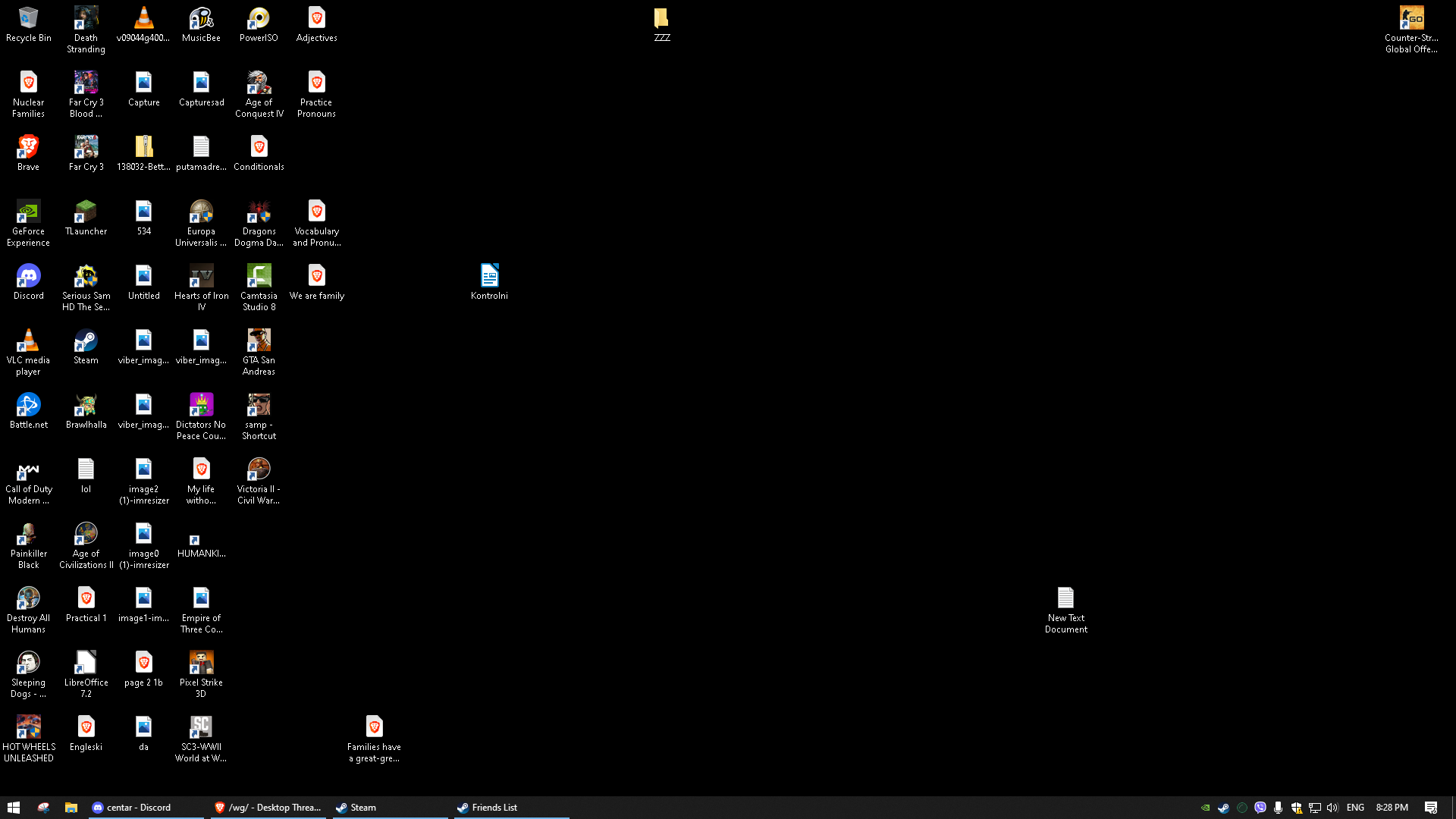Select the Adjectives file icon
The height and width of the screenshot is (819, 1456).
(316, 24)
